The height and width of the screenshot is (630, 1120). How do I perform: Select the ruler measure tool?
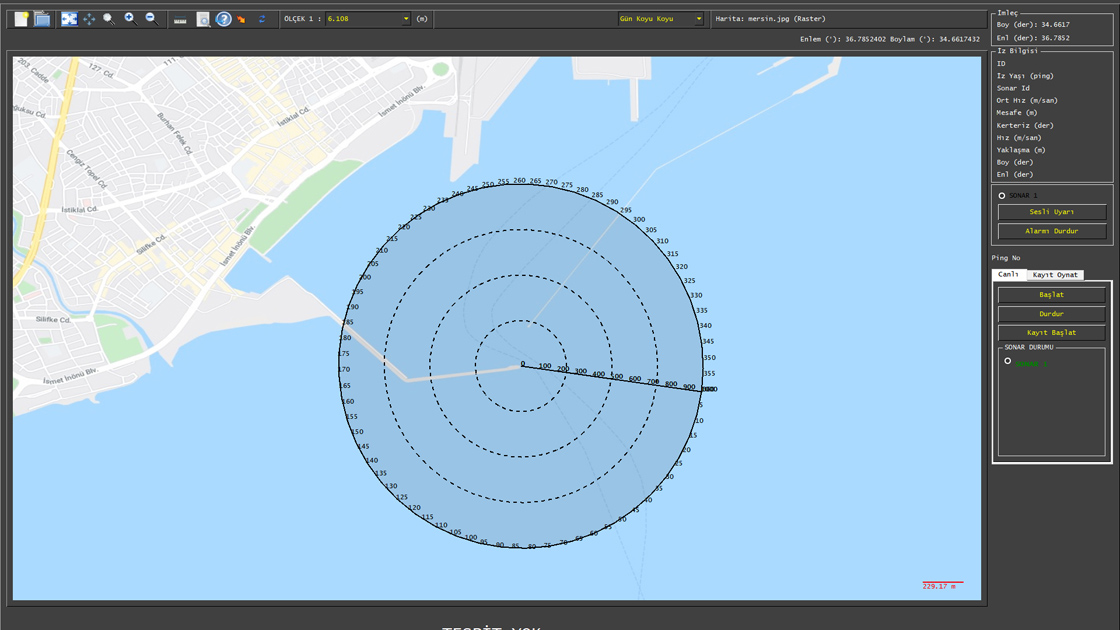pos(180,19)
